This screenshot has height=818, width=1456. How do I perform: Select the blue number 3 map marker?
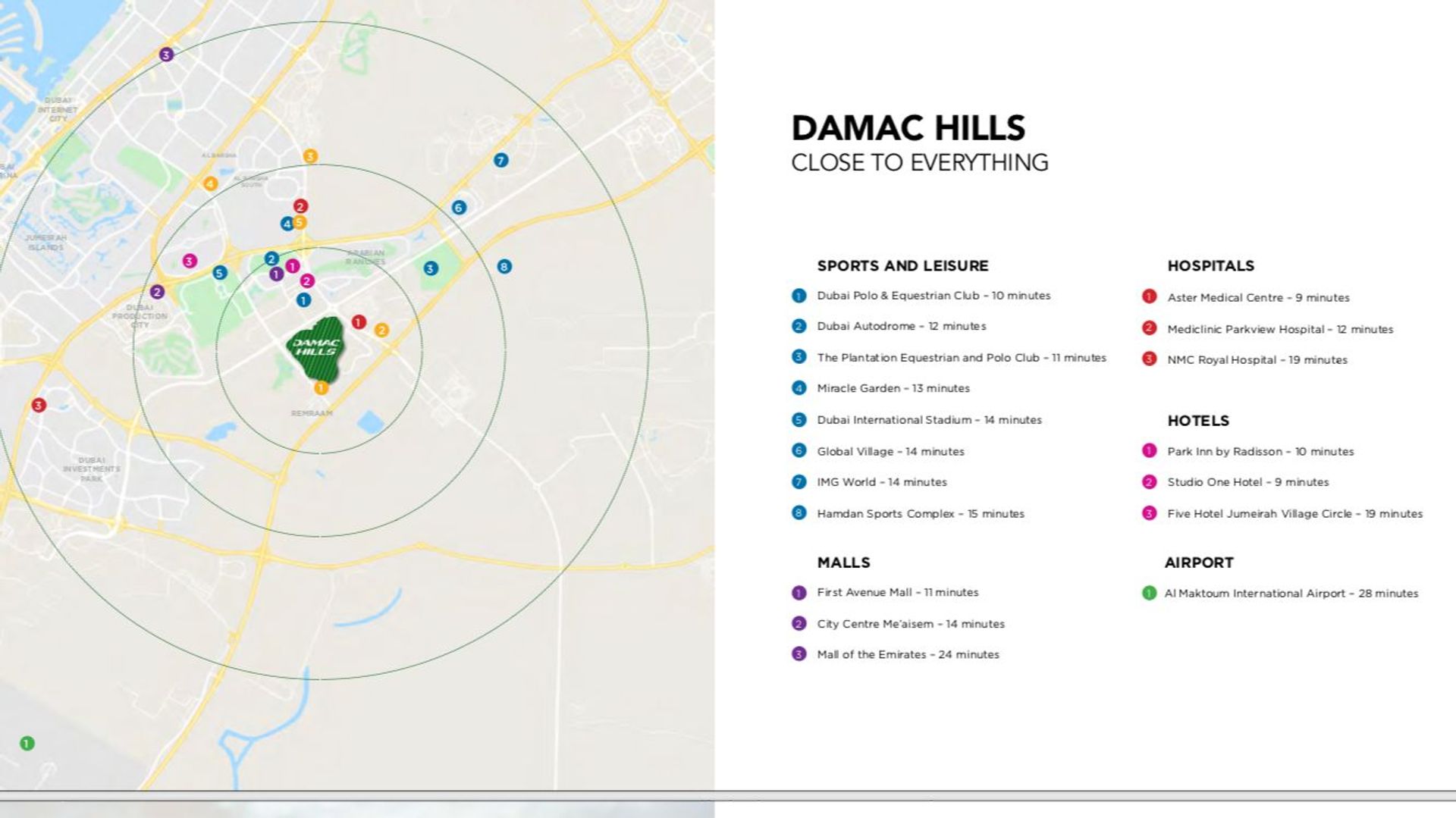point(431,268)
